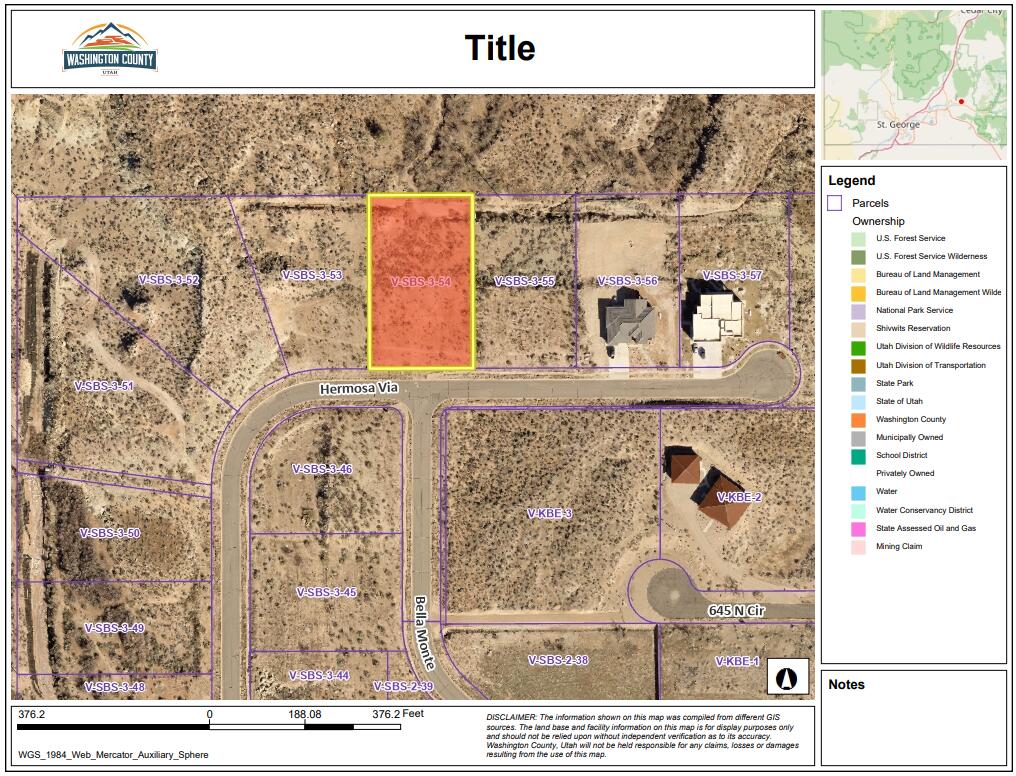Click the 645 N Cir street label
1016x776 pixels.
coord(736,610)
